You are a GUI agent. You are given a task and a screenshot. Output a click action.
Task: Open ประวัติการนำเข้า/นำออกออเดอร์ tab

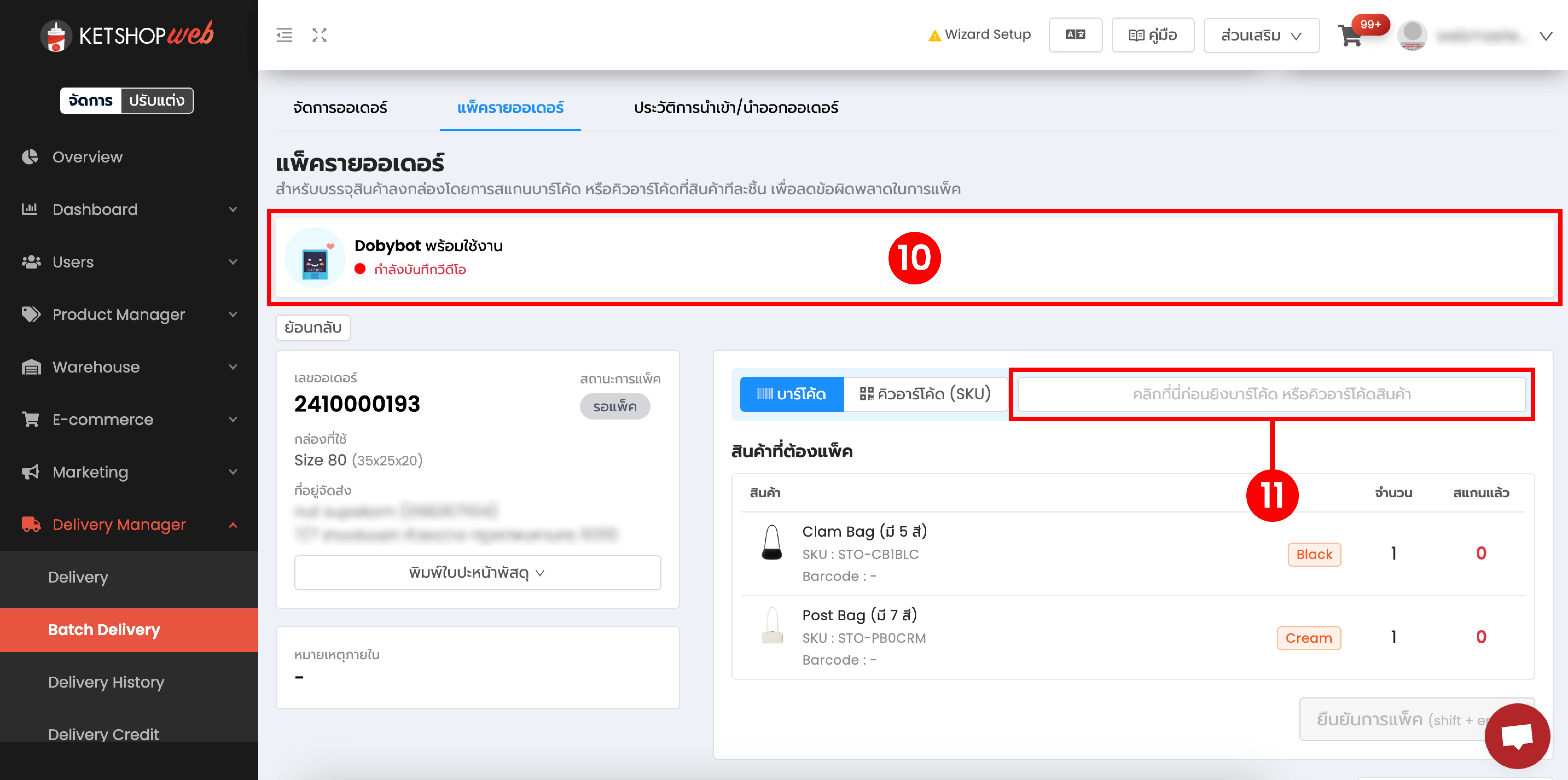click(736, 107)
